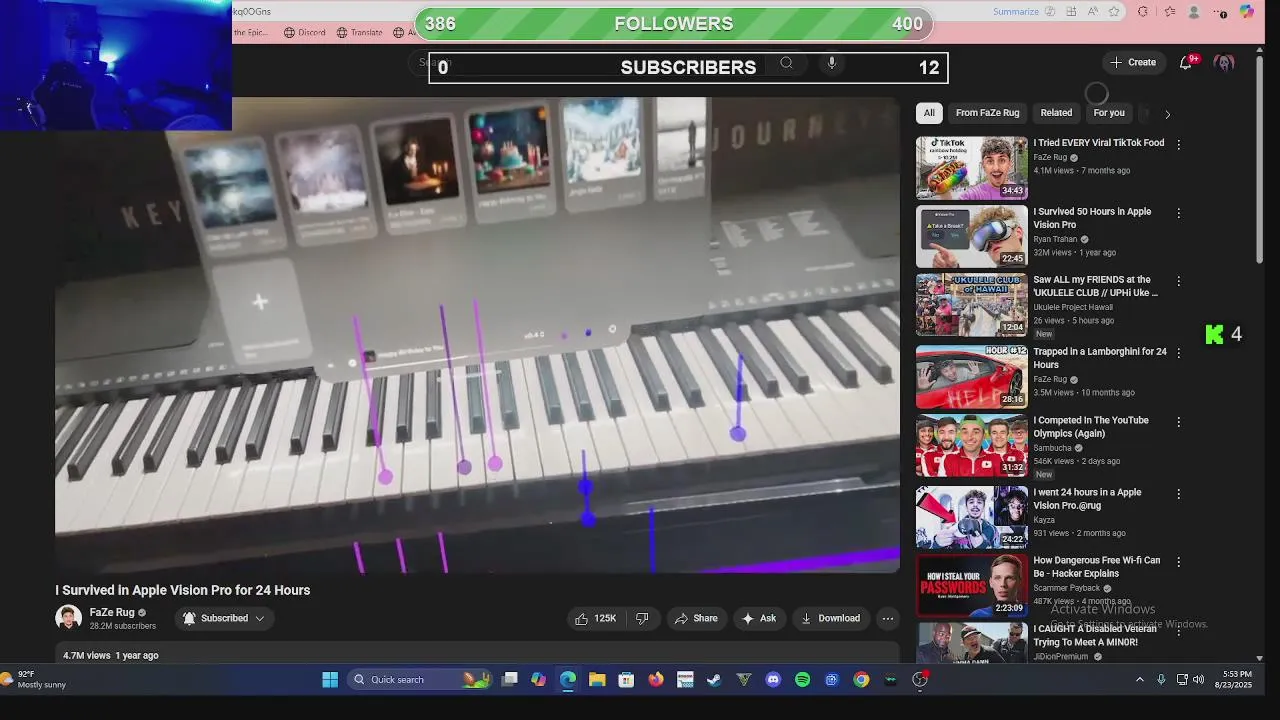
Task: Open Discord from taskbar
Action: (x=773, y=680)
